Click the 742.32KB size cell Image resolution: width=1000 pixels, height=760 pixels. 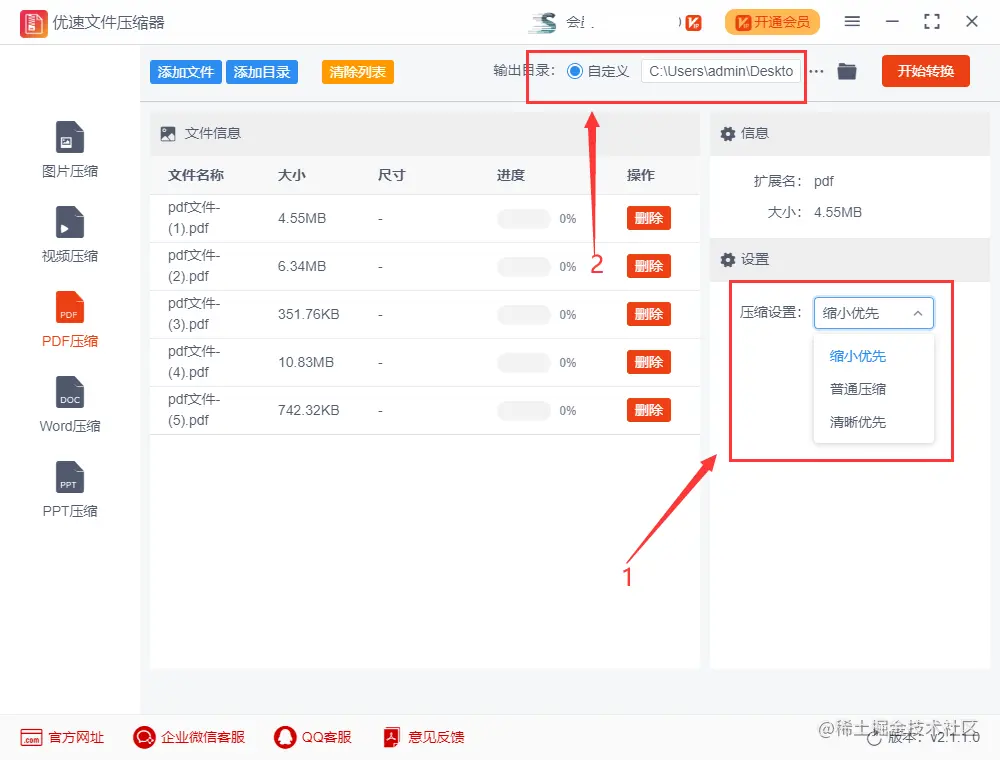tap(308, 410)
